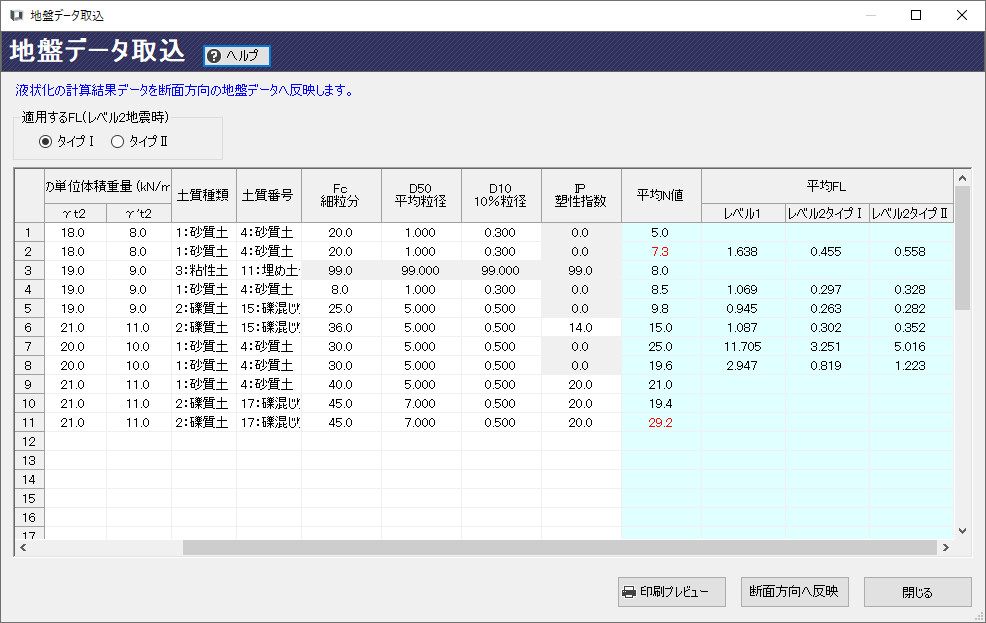Click the horizontal scrollbar thumb
The width and height of the screenshot is (986, 623).
(560, 548)
